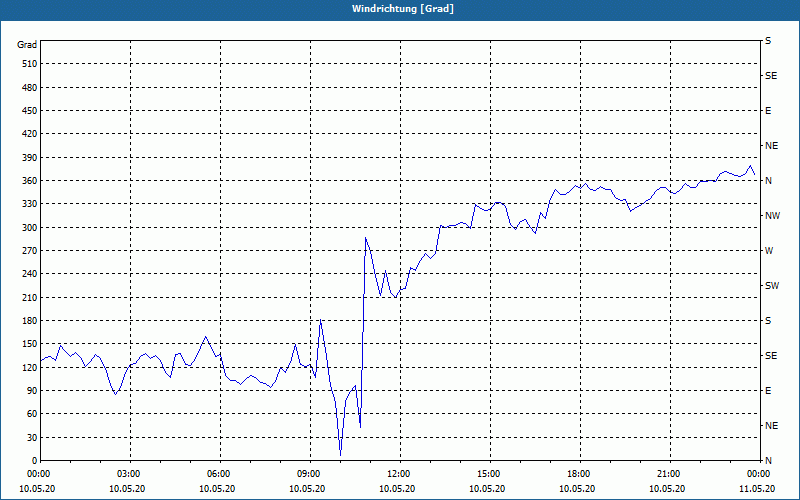Pick date 10.05.20 under 21:00
The height and width of the screenshot is (500, 800).
click(x=667, y=489)
